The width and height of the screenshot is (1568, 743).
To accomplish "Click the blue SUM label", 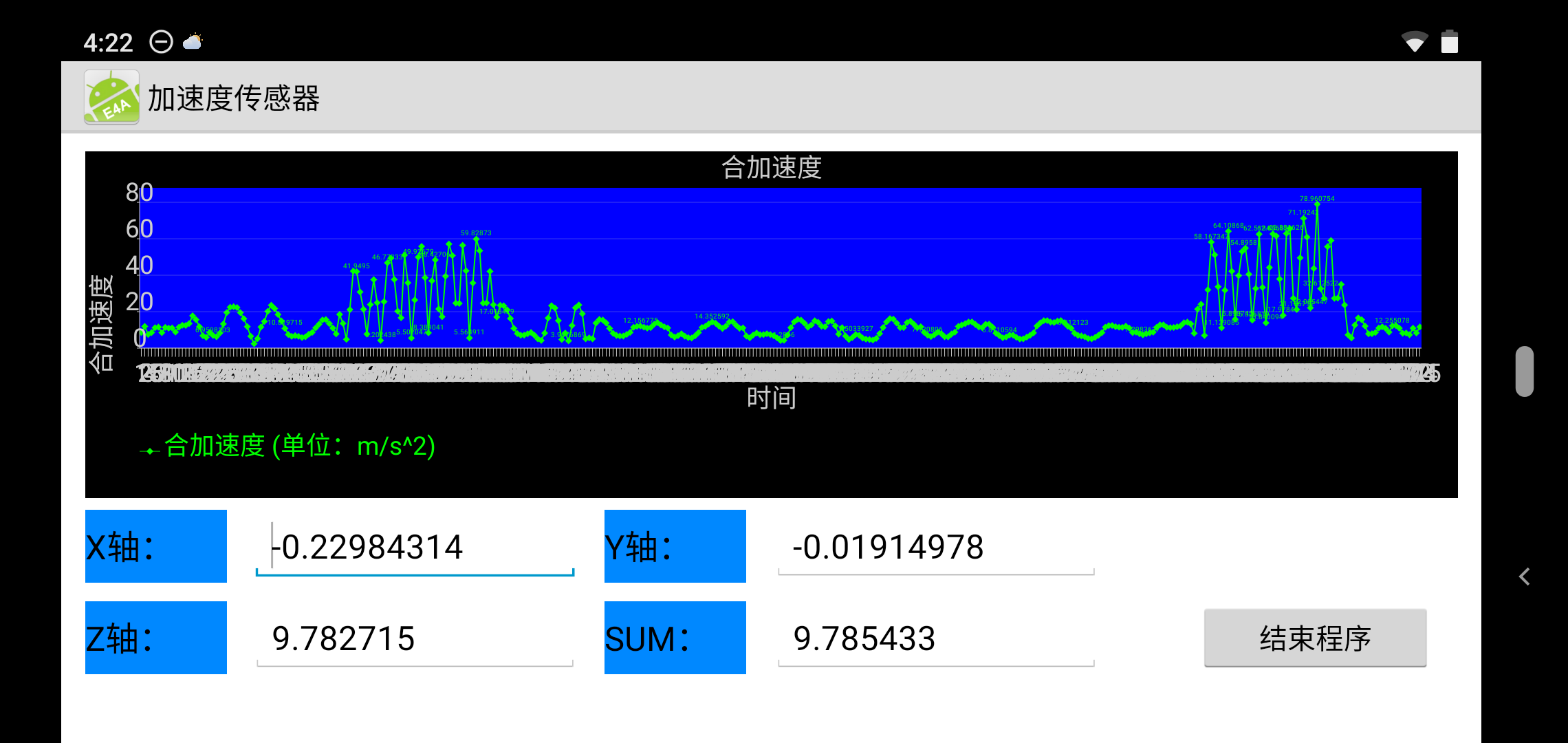I will 675,638.
